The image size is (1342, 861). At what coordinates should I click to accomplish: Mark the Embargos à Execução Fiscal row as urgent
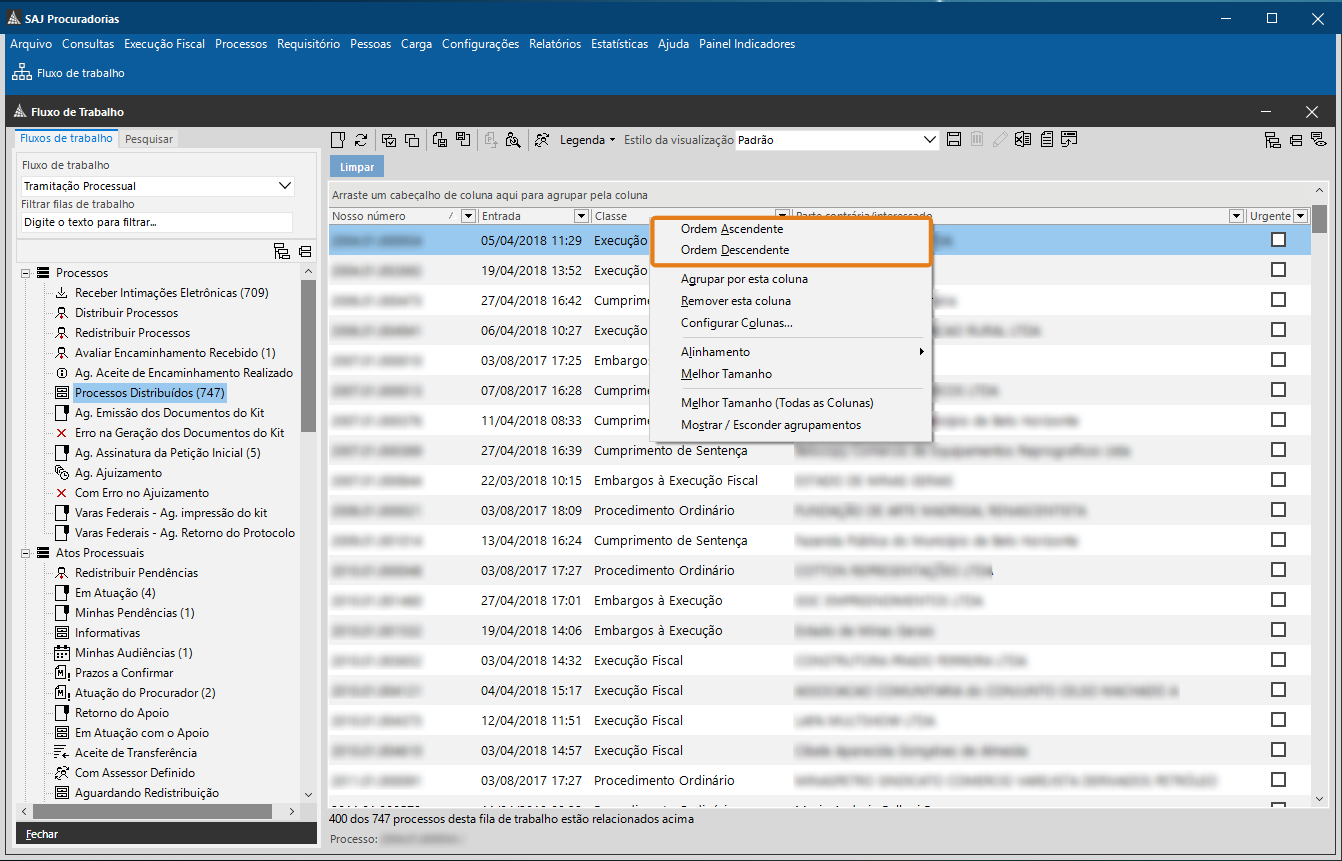(x=1278, y=480)
